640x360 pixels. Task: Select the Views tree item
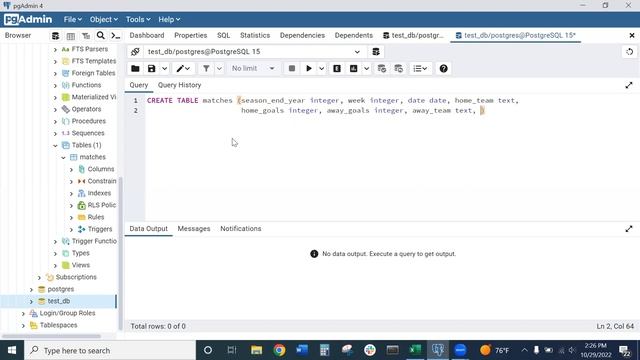[80, 265]
